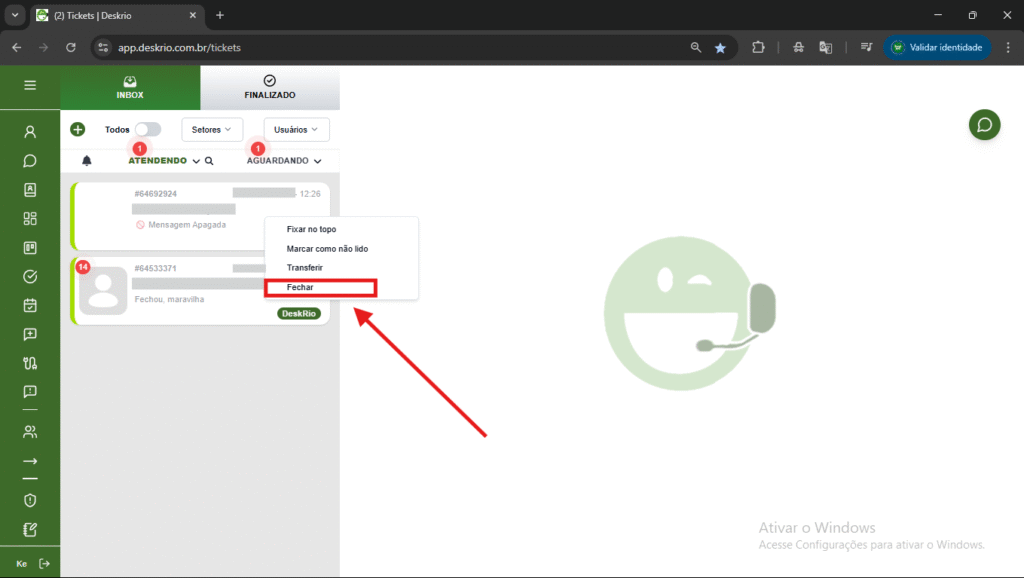
Task: Open ticket #64533371
Action: (x=200, y=291)
